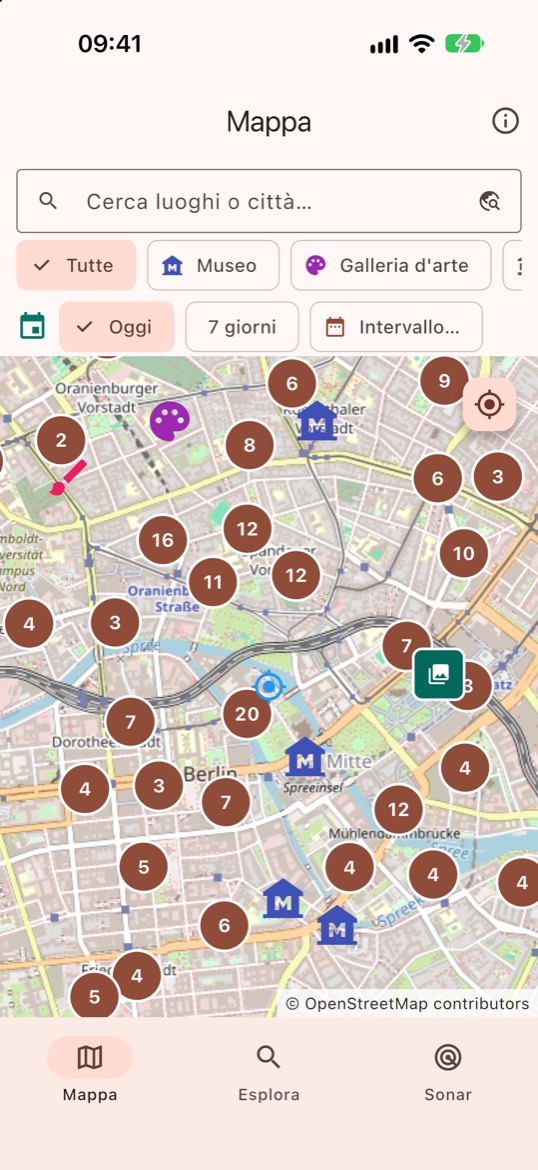Tap the Berlin label on the map
The image size is (538, 1170).
(x=210, y=774)
